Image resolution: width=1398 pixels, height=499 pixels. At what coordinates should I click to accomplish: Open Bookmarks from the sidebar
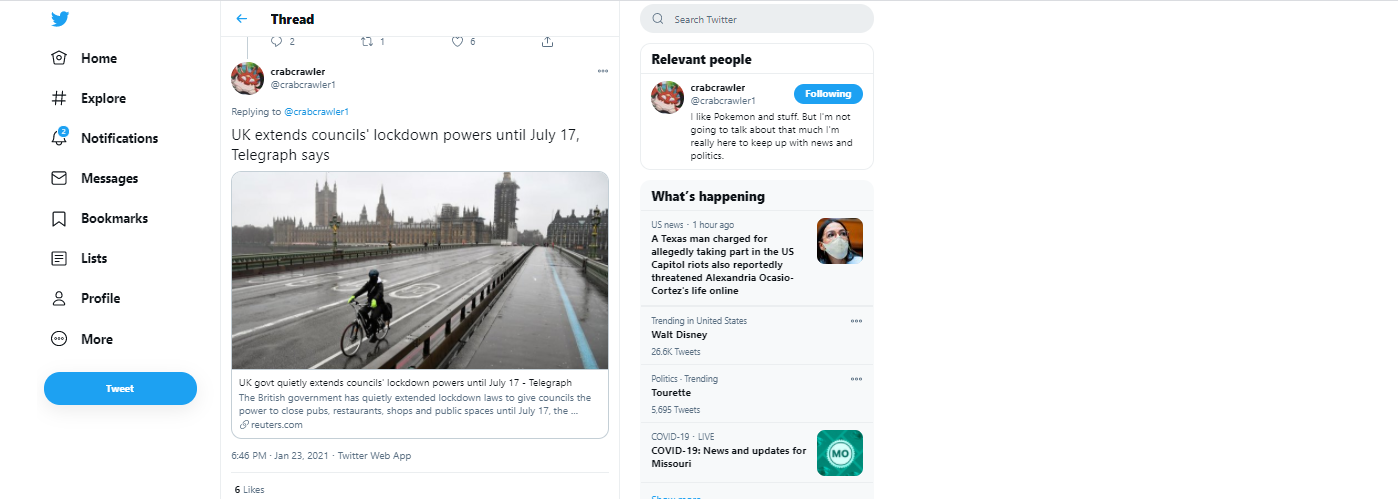[x=100, y=218]
